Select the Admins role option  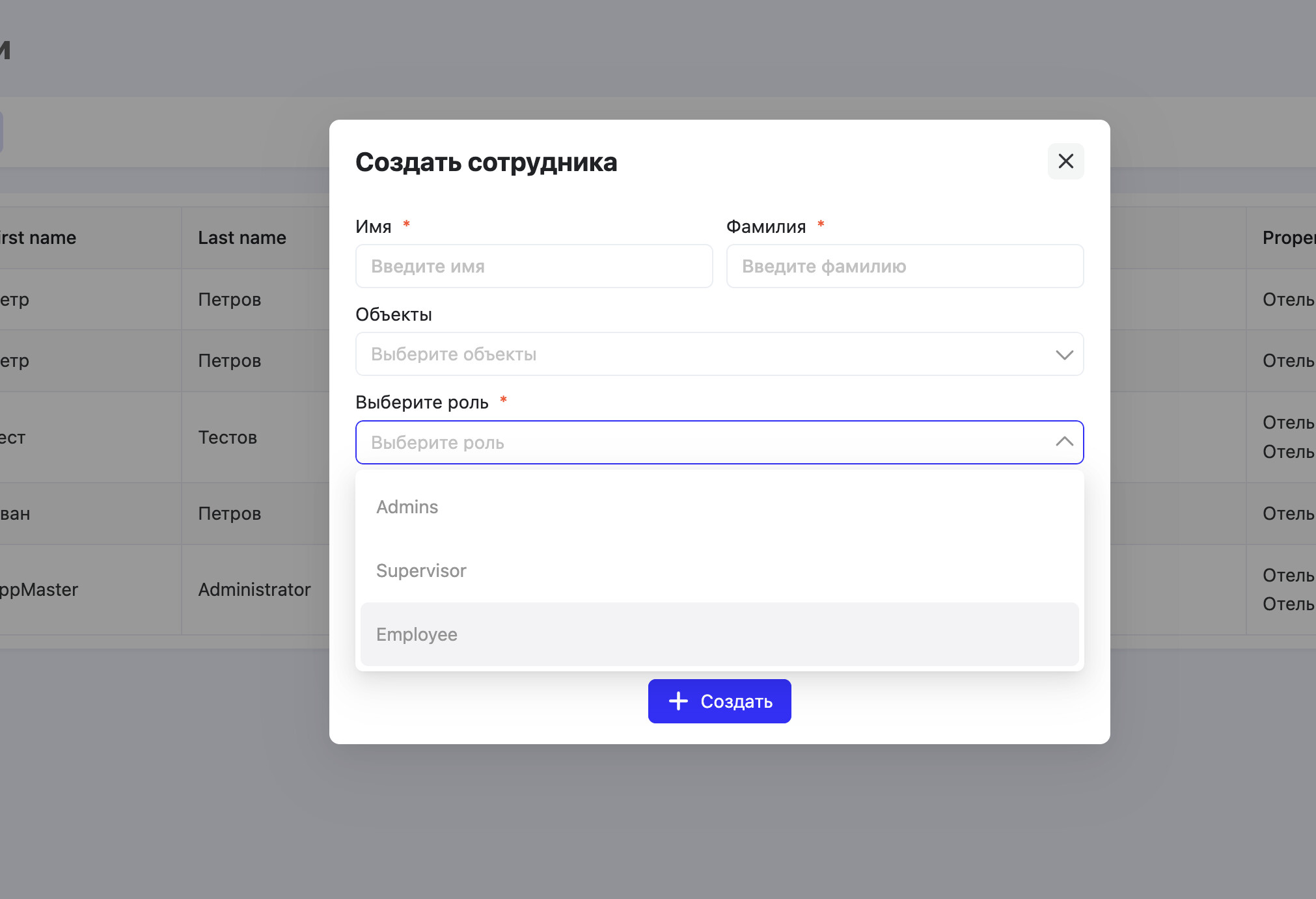pos(719,507)
